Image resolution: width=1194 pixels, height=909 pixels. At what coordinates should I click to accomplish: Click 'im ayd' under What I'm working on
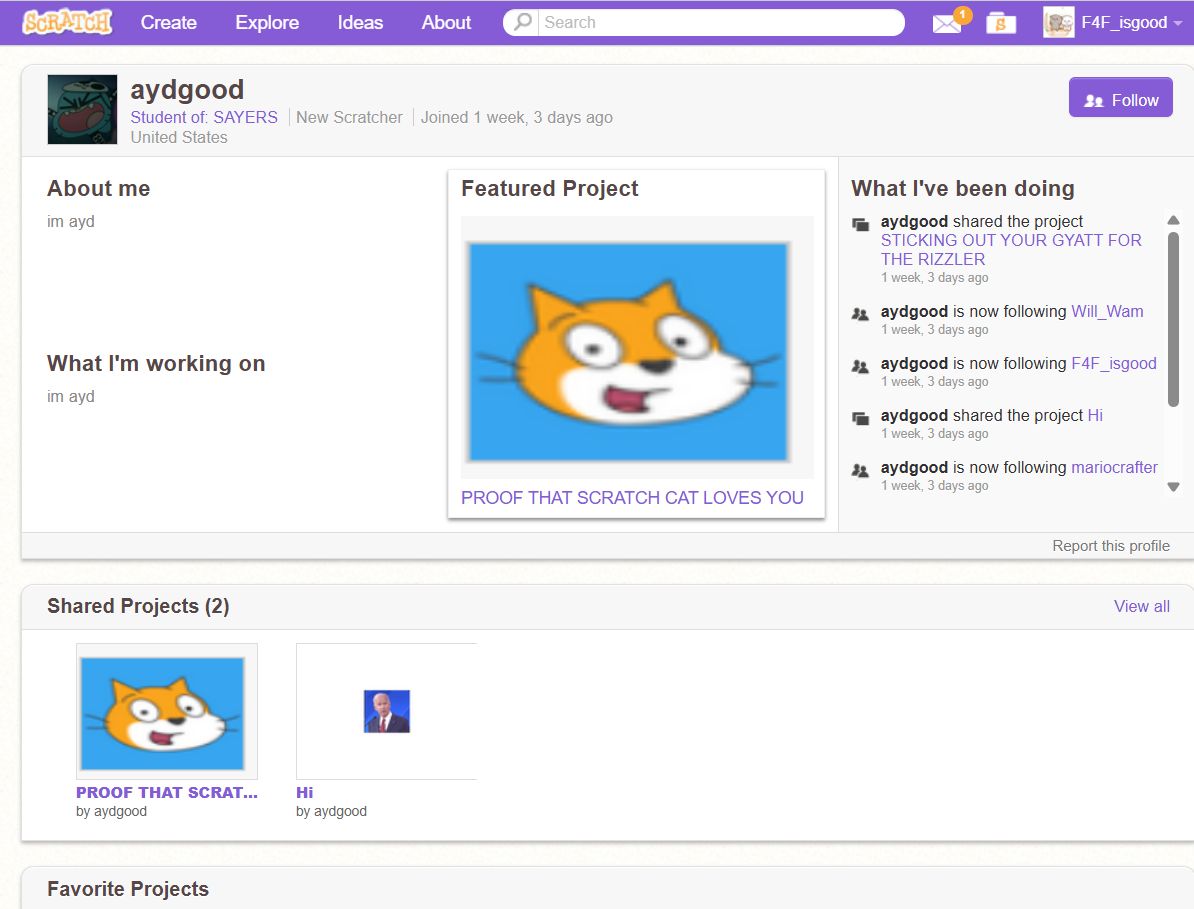point(71,397)
